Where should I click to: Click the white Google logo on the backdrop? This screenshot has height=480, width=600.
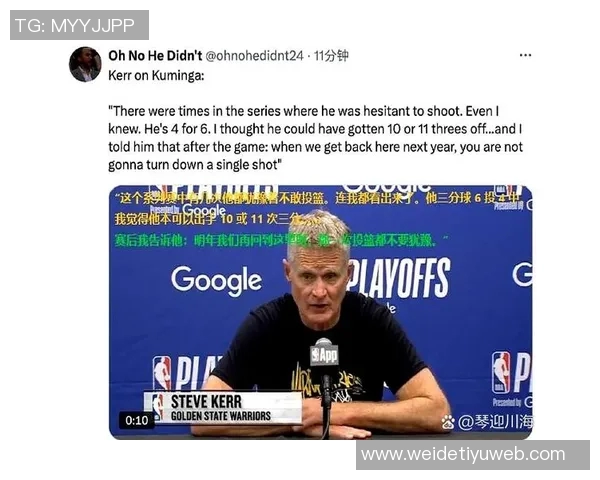click(x=216, y=281)
